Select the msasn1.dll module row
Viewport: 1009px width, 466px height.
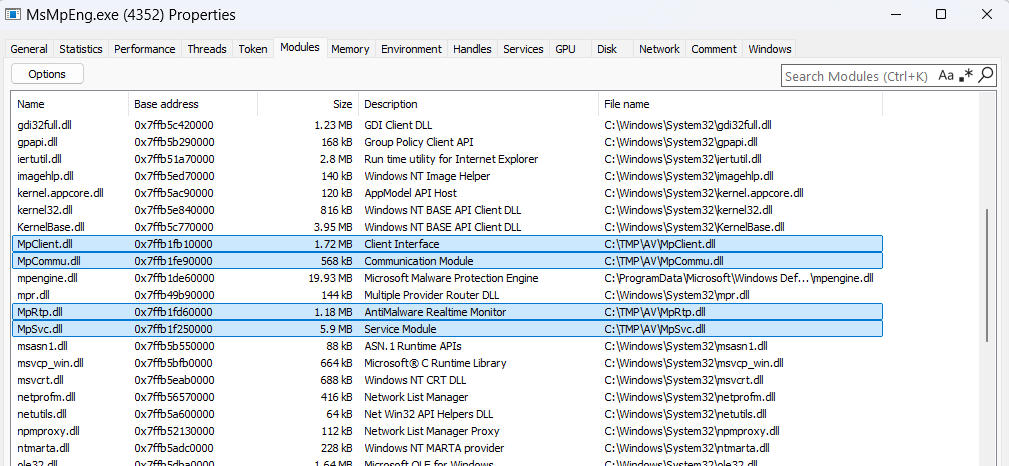click(x=447, y=346)
